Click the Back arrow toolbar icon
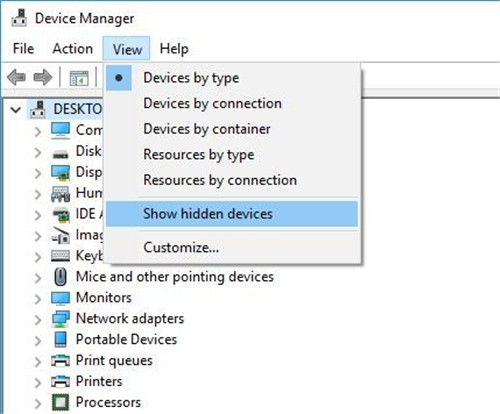 point(16,77)
